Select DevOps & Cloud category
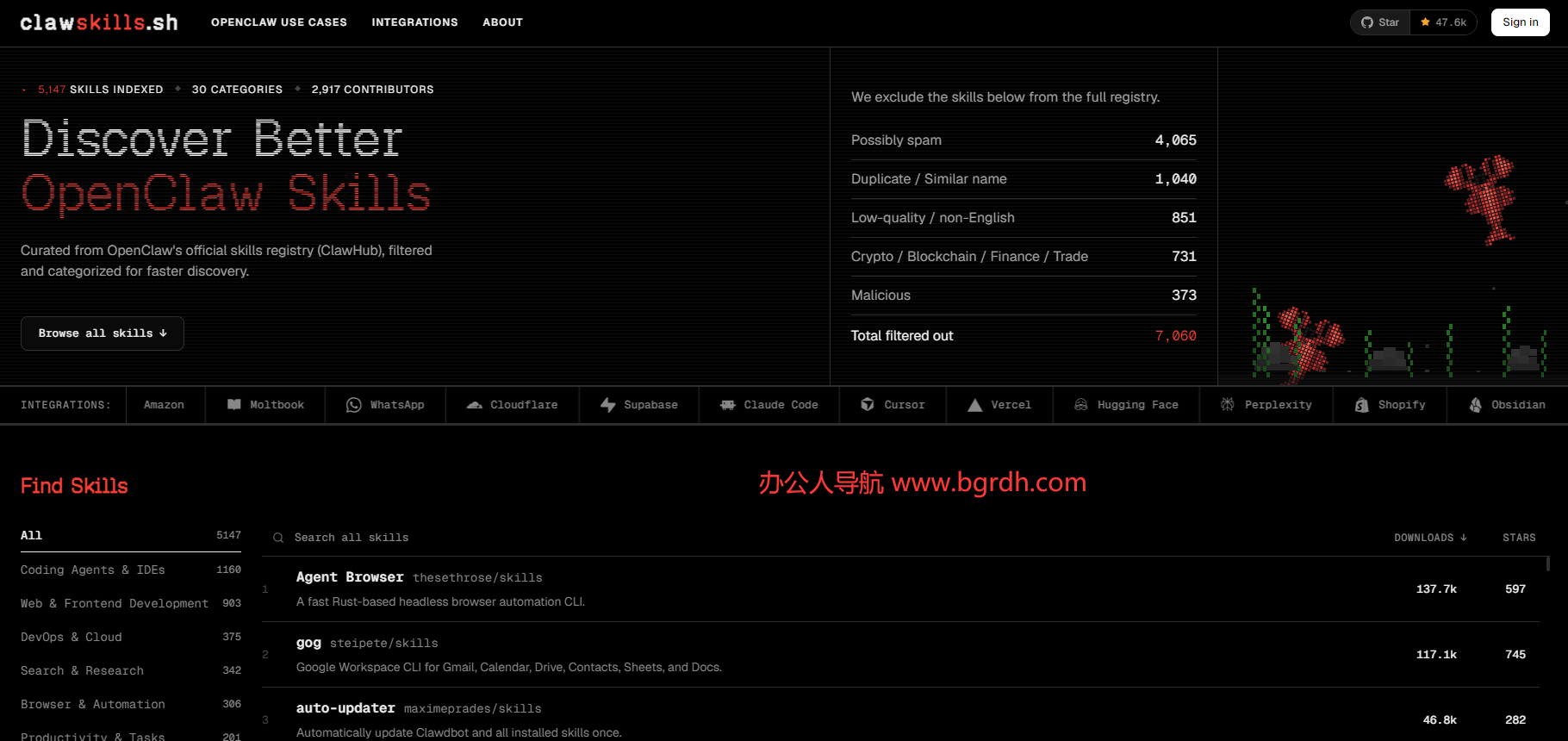 pos(131,637)
